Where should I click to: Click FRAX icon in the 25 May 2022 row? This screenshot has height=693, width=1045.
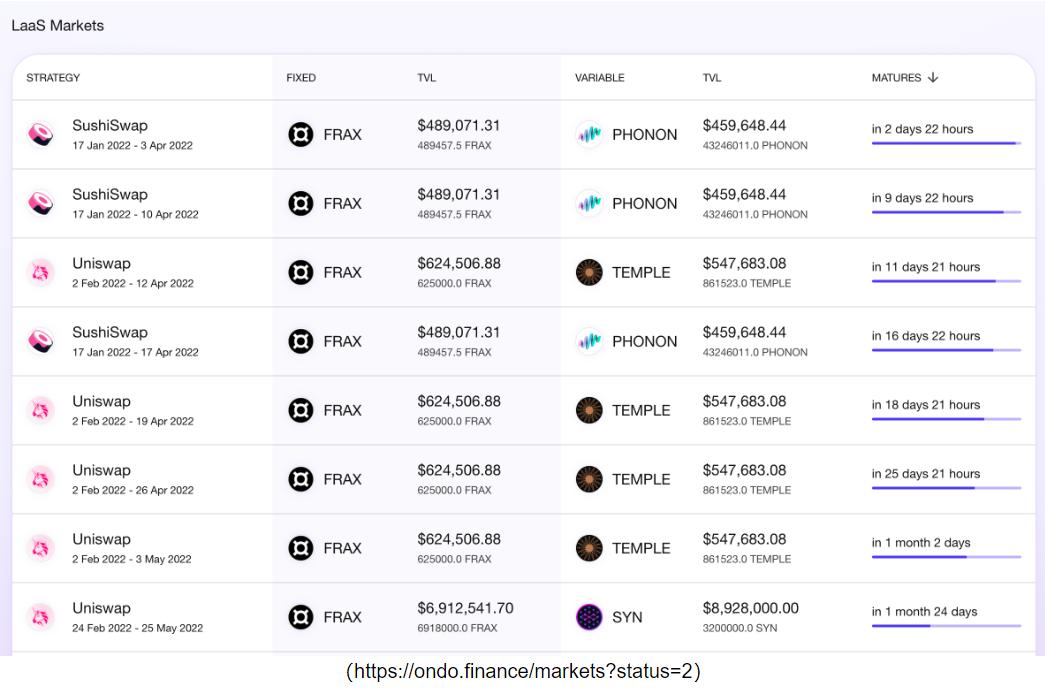pyautogui.click(x=301, y=617)
